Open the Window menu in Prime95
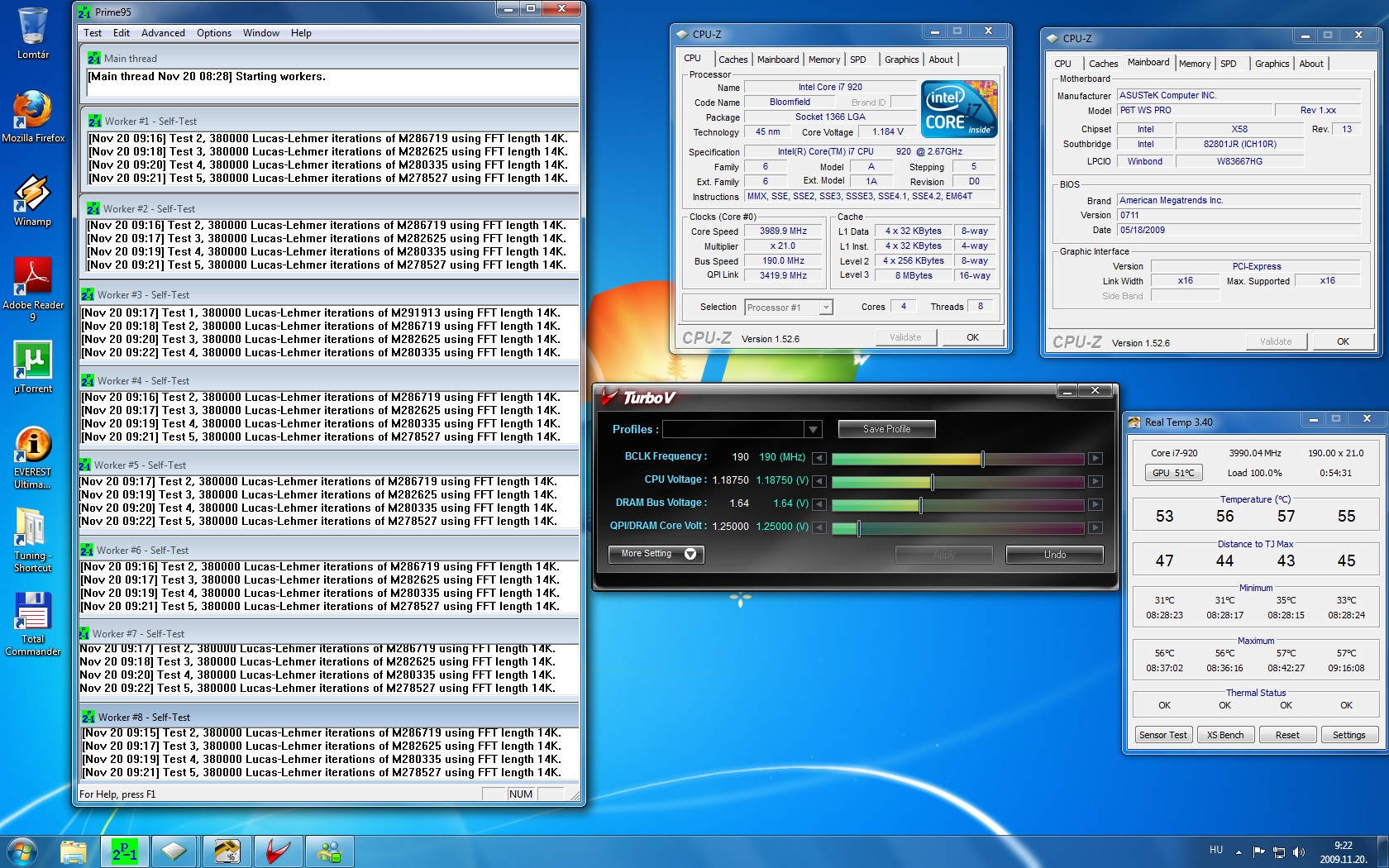Screen dimensions: 1389x868 [261, 33]
